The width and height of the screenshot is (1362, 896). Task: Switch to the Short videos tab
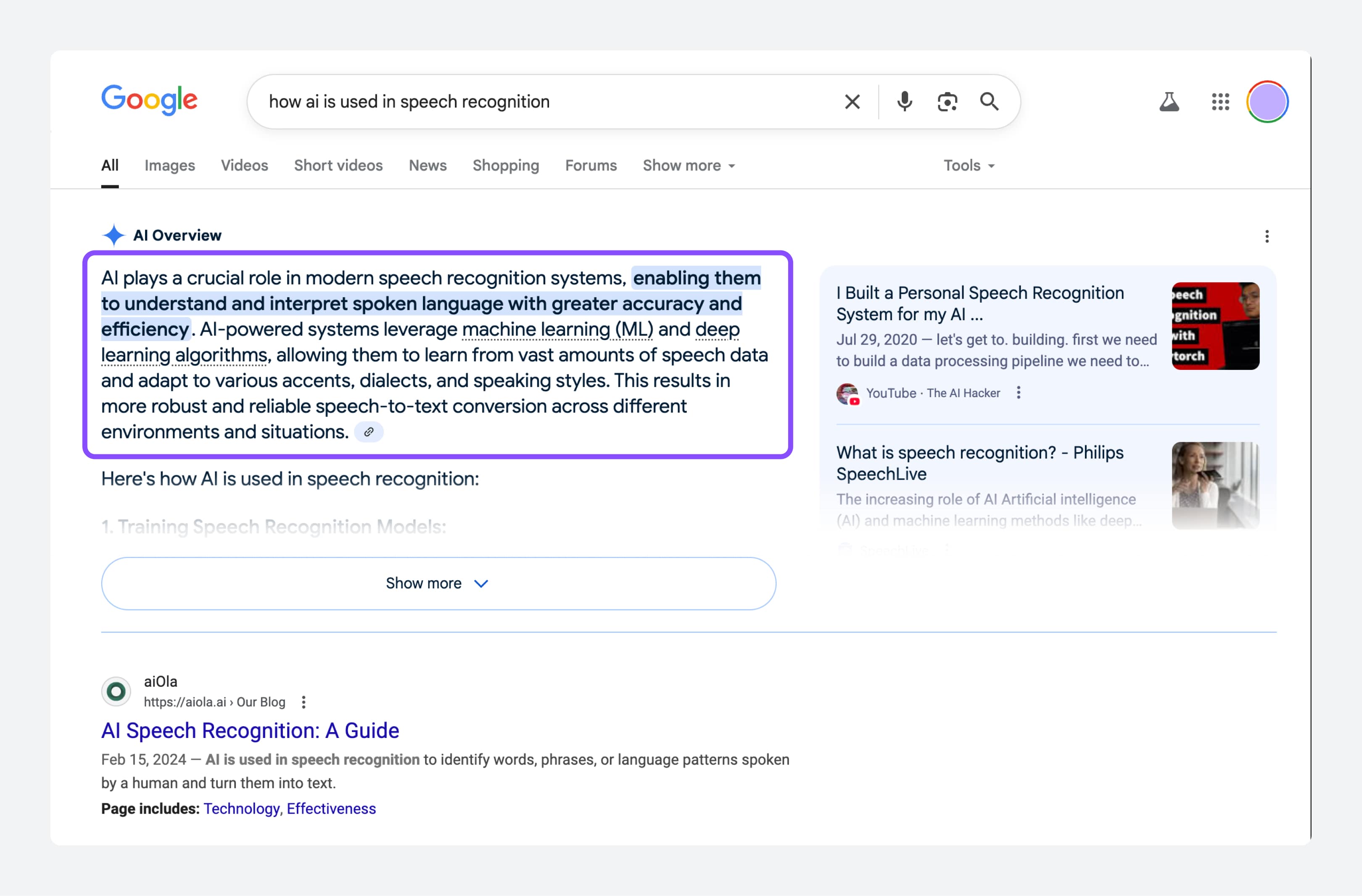pos(338,165)
